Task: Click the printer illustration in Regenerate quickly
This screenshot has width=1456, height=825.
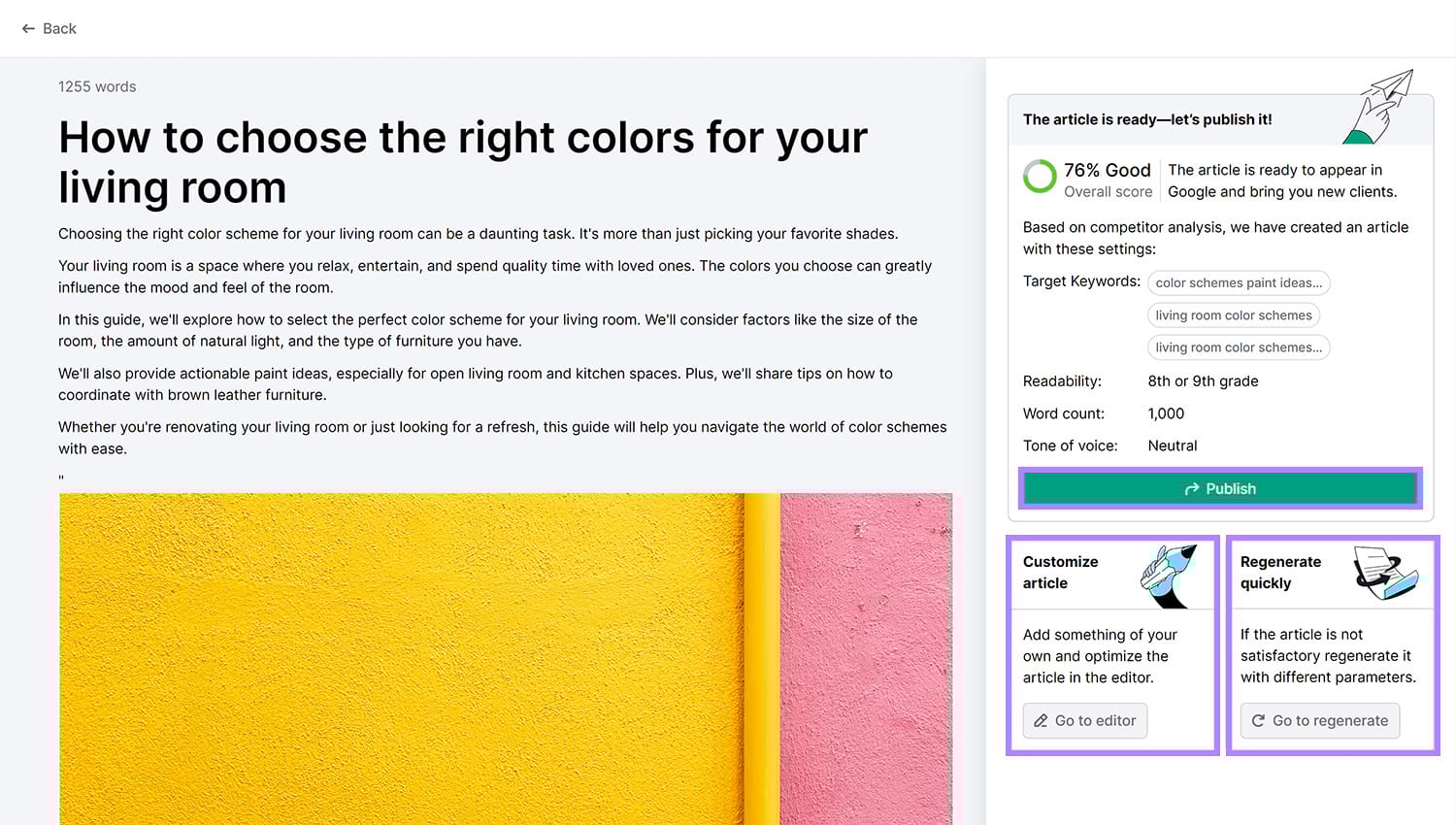Action: (x=1386, y=573)
